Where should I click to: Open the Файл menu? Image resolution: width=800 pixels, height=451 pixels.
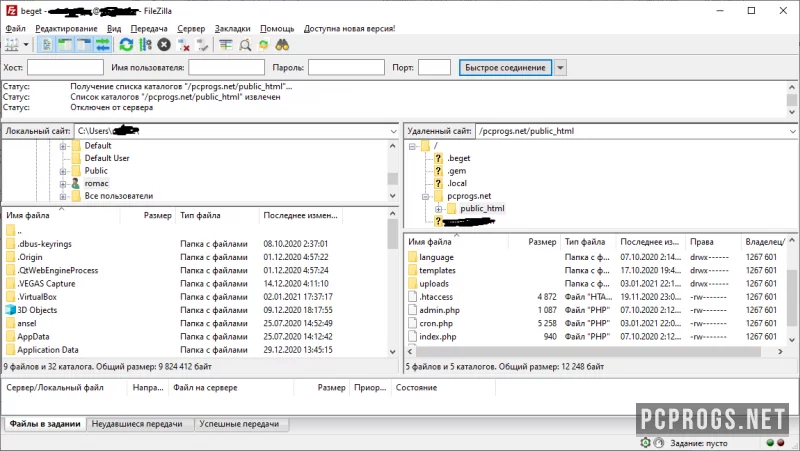point(15,29)
